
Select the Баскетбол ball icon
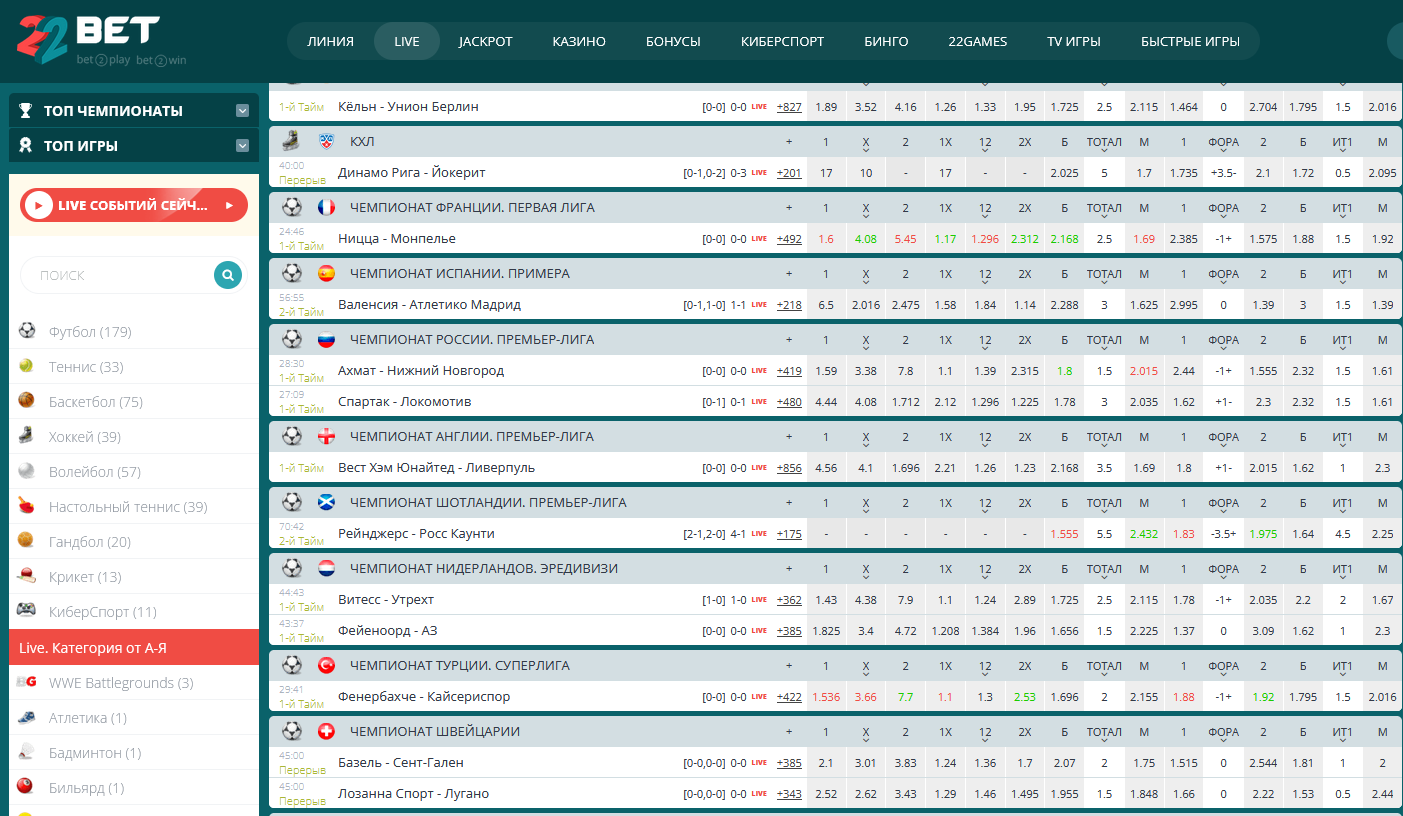coord(26,401)
